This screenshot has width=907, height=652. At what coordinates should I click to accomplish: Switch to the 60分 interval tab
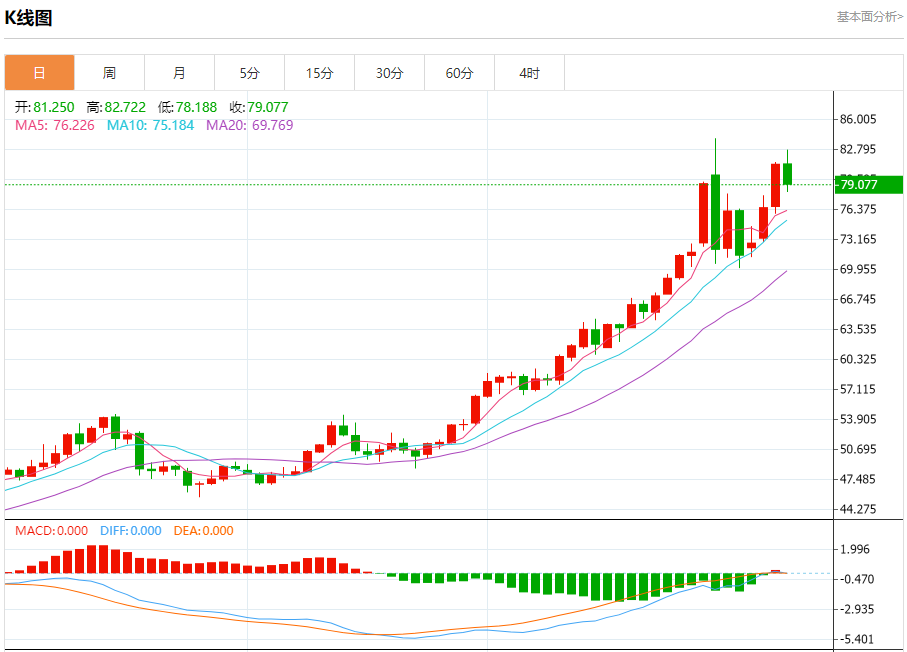pyautogui.click(x=459, y=73)
